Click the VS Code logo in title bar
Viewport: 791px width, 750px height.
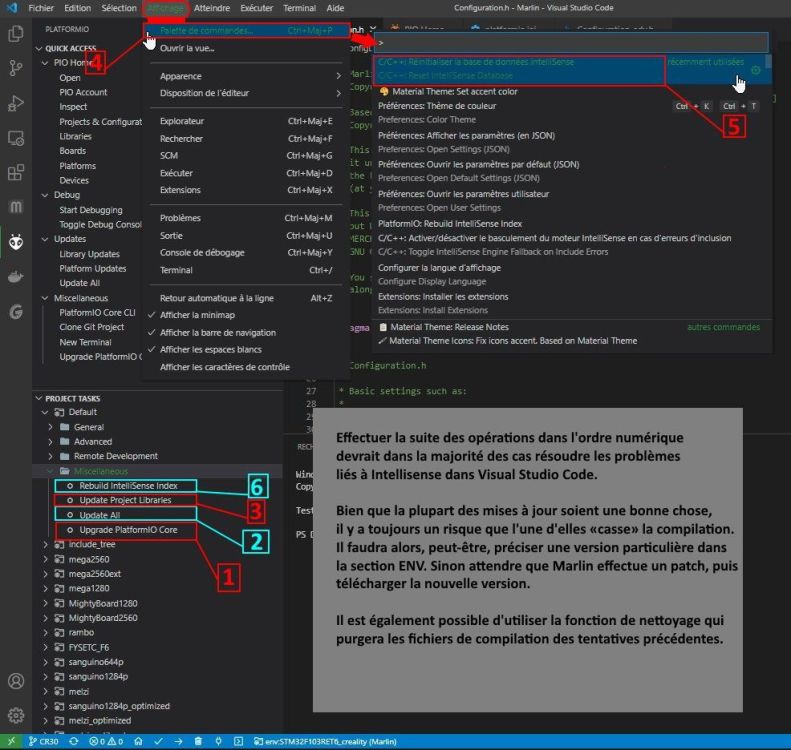click(x=12, y=8)
